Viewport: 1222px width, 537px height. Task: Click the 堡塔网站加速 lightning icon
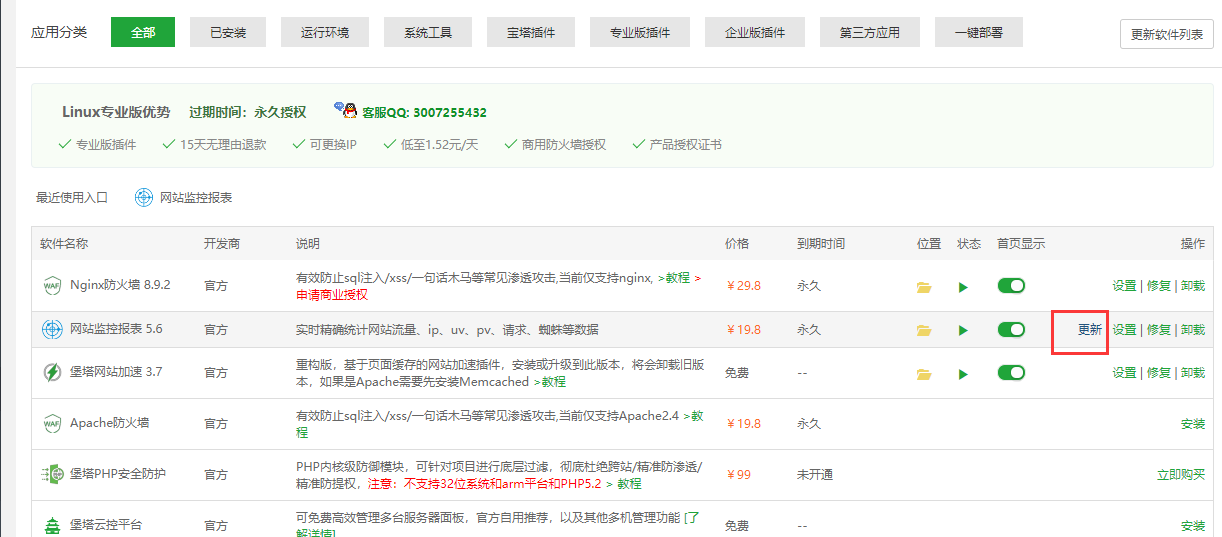(x=52, y=372)
